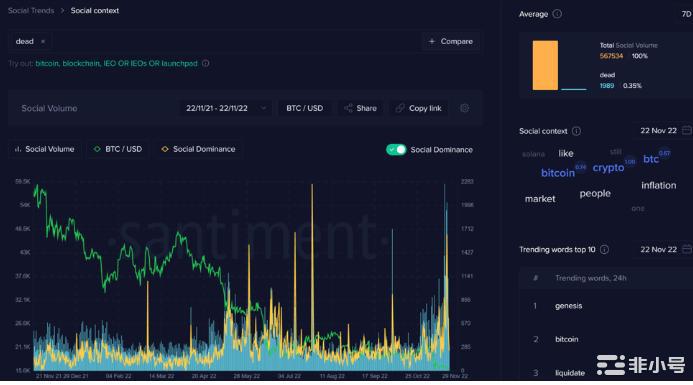Image resolution: width=693 pixels, height=385 pixels.
Task: Click the info icon beside Social context
Action: (576, 131)
